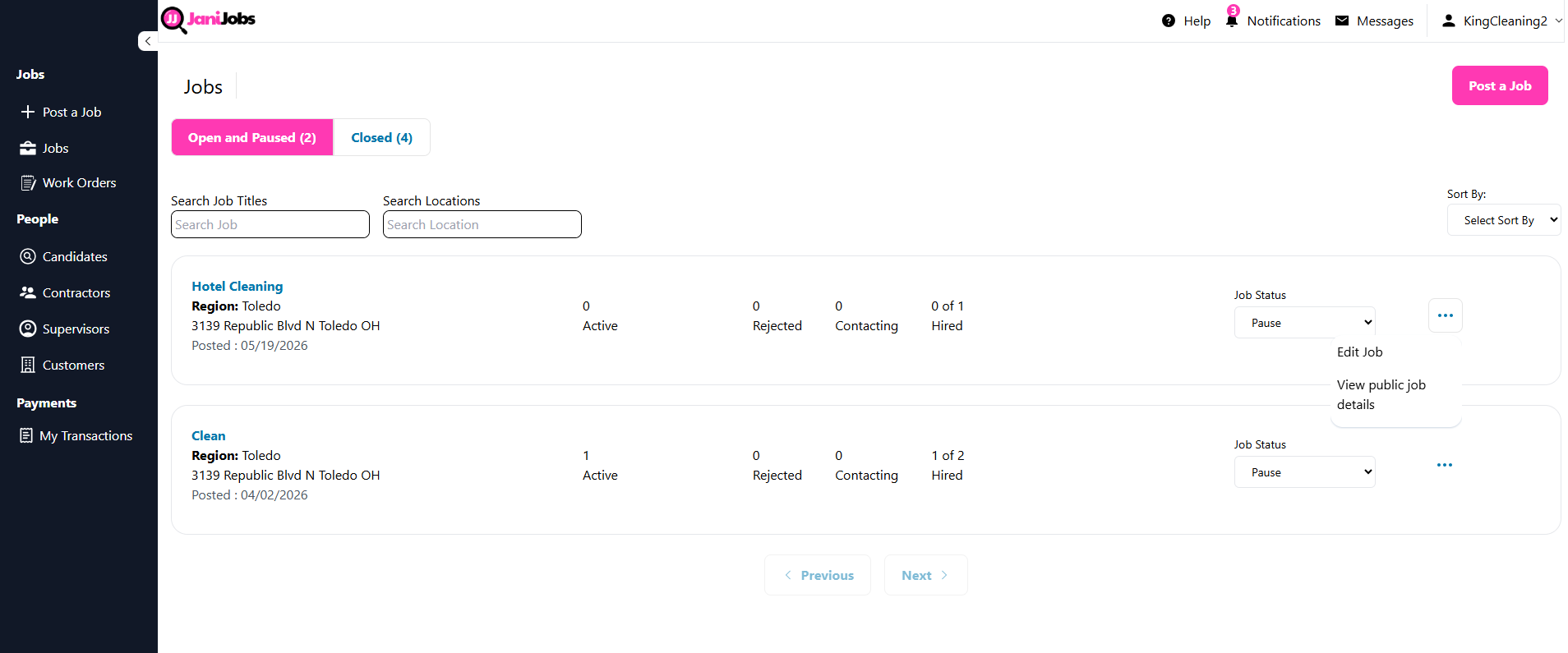This screenshot has width=1568, height=653.
Task: Open Job Status dropdown for Clean job
Action: coord(1304,472)
